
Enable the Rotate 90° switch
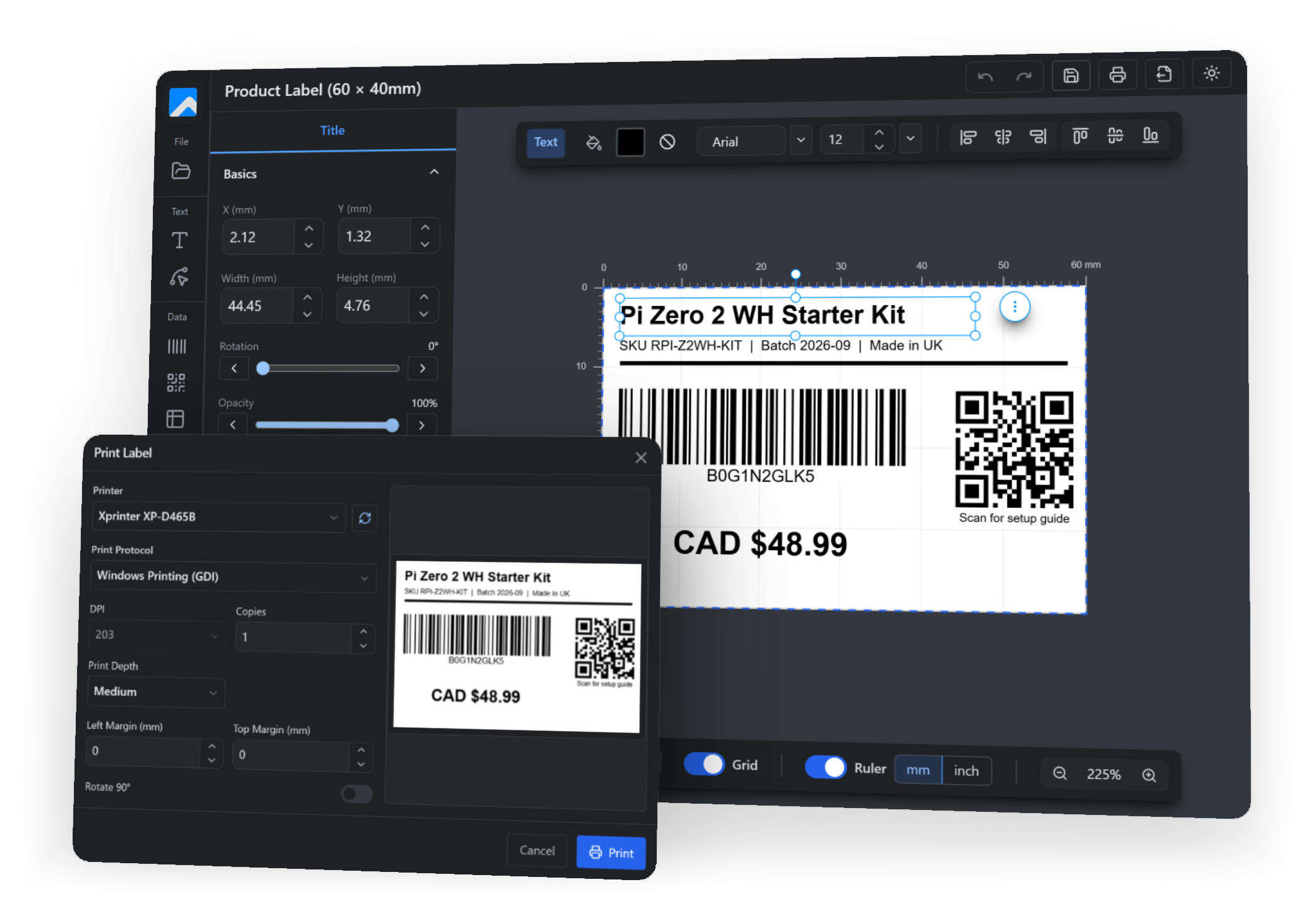coord(357,794)
